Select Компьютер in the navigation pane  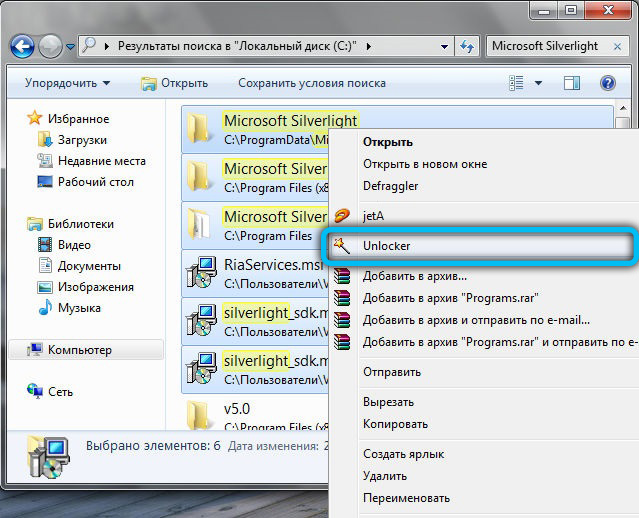click(x=79, y=350)
